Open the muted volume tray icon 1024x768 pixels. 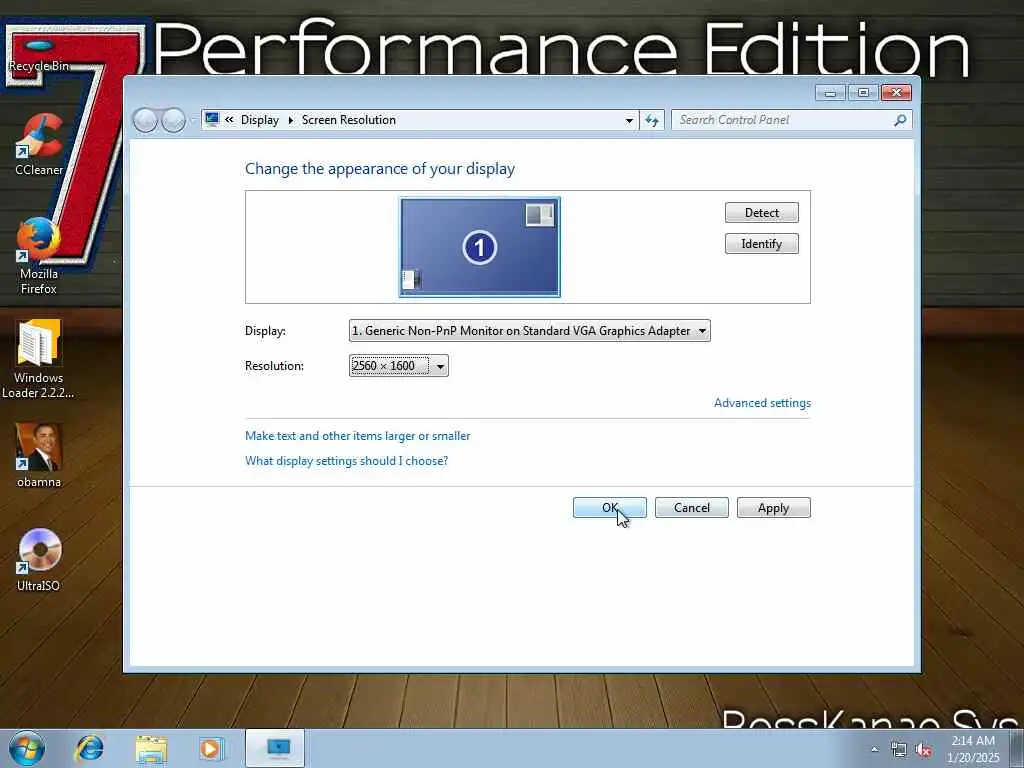[x=923, y=750]
